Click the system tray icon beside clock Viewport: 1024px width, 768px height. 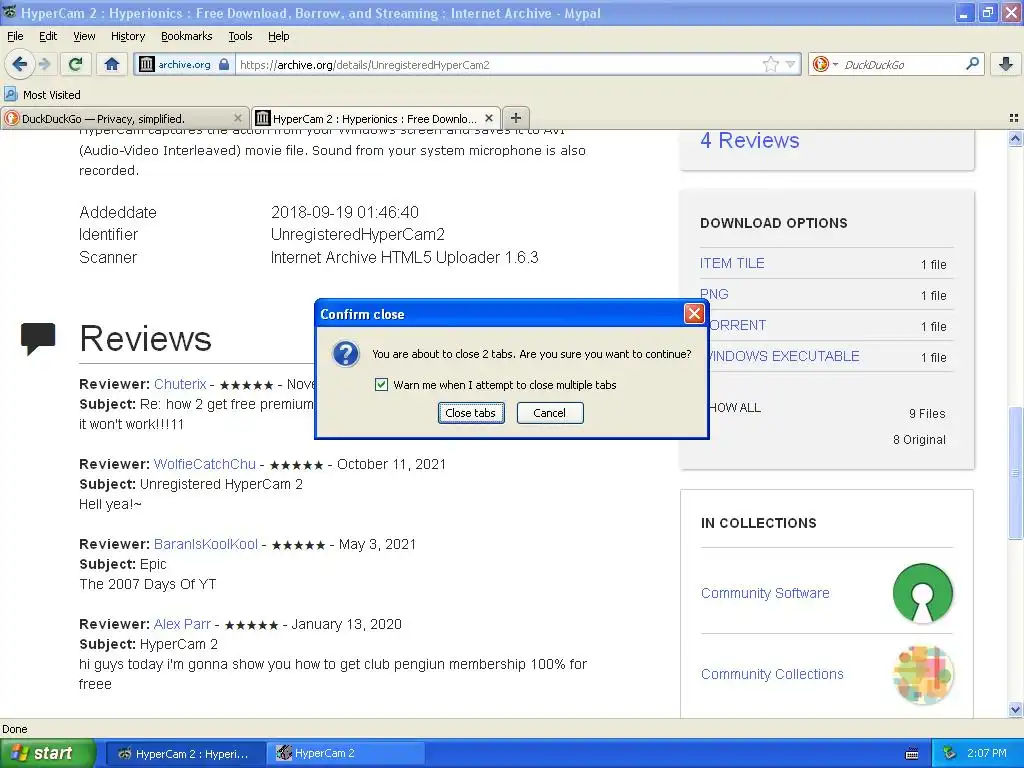point(950,753)
